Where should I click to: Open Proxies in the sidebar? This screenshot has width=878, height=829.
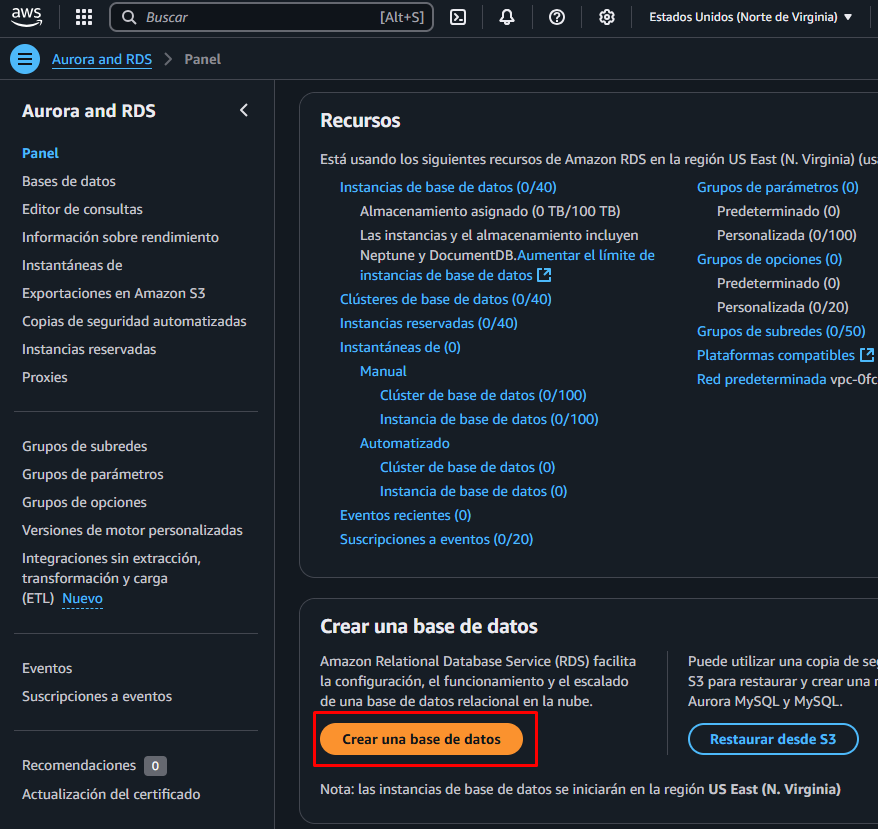click(x=45, y=377)
